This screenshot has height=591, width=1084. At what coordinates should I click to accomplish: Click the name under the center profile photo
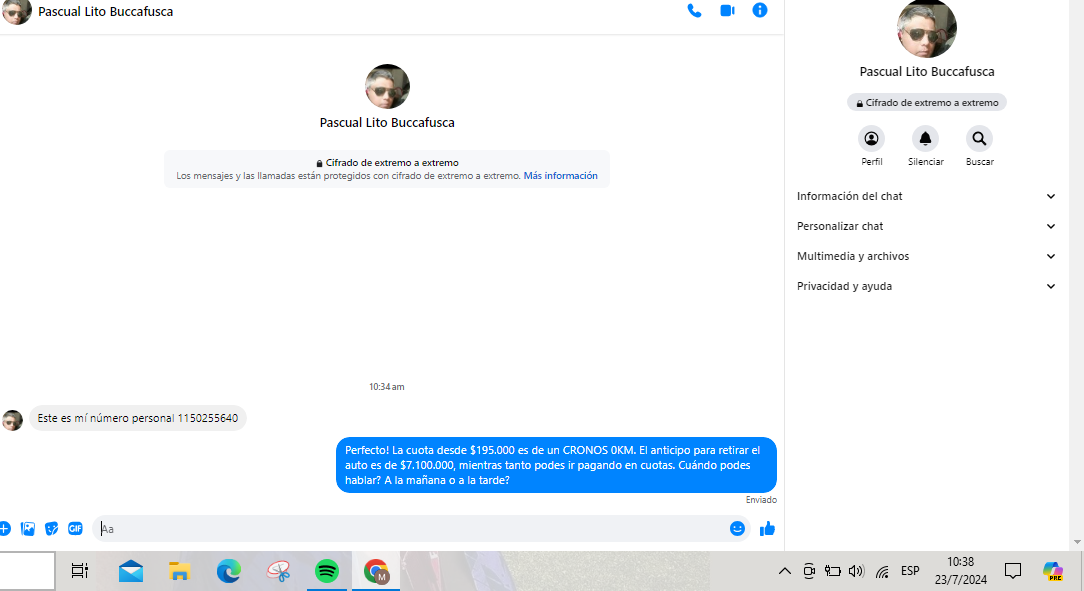point(387,122)
